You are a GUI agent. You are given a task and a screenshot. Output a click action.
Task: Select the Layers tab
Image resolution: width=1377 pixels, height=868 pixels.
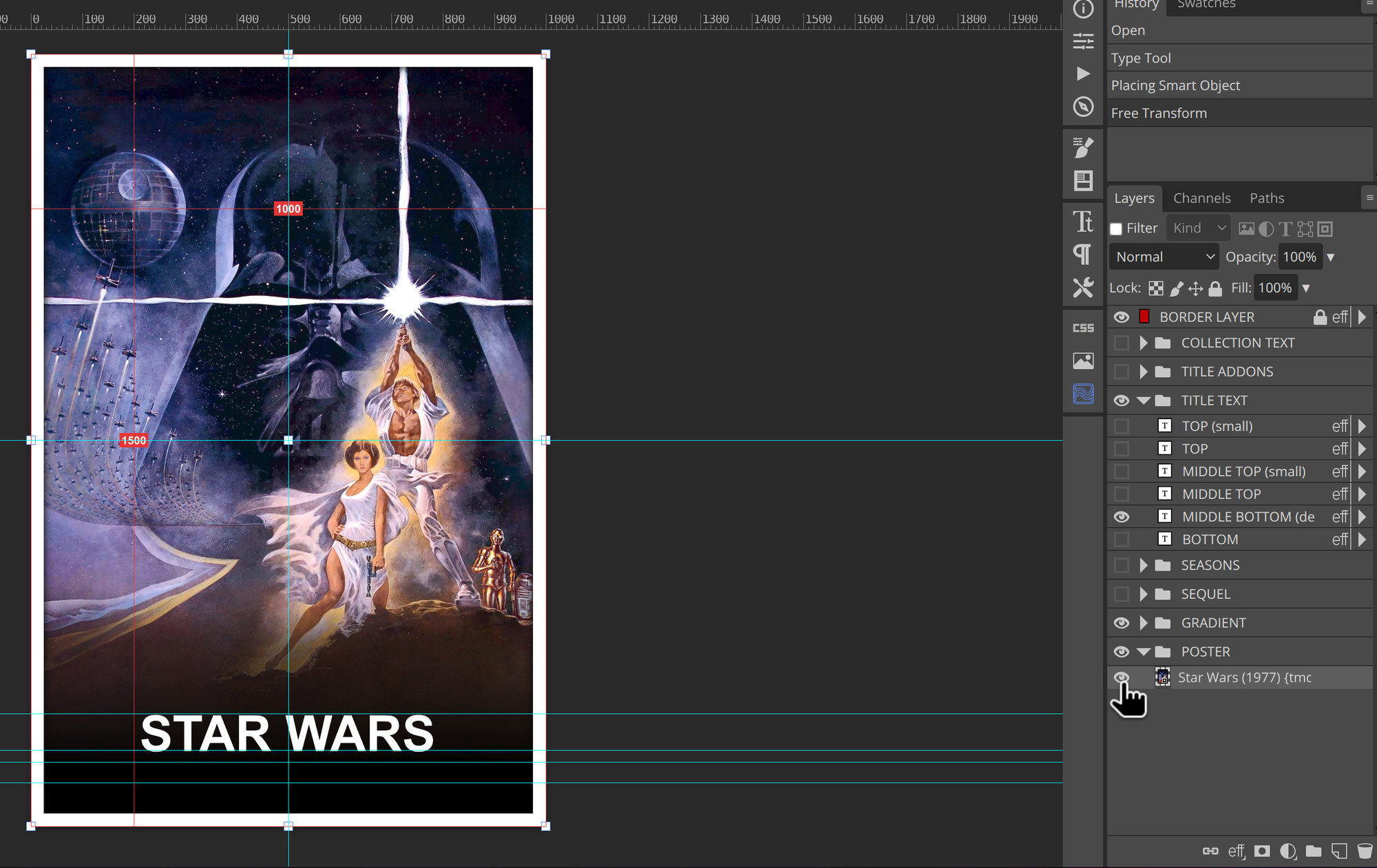point(1134,198)
